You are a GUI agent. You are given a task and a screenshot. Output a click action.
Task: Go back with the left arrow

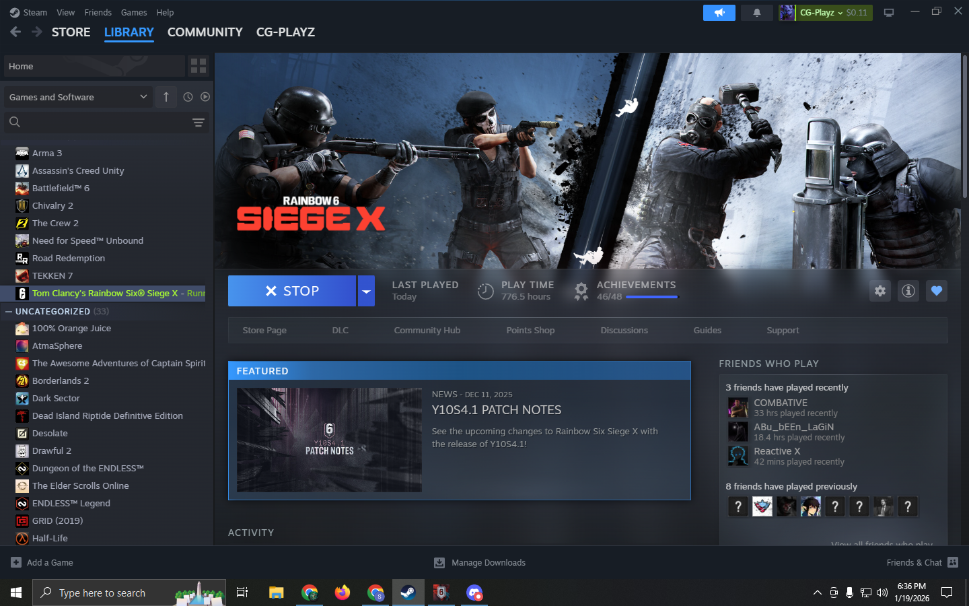pos(15,32)
